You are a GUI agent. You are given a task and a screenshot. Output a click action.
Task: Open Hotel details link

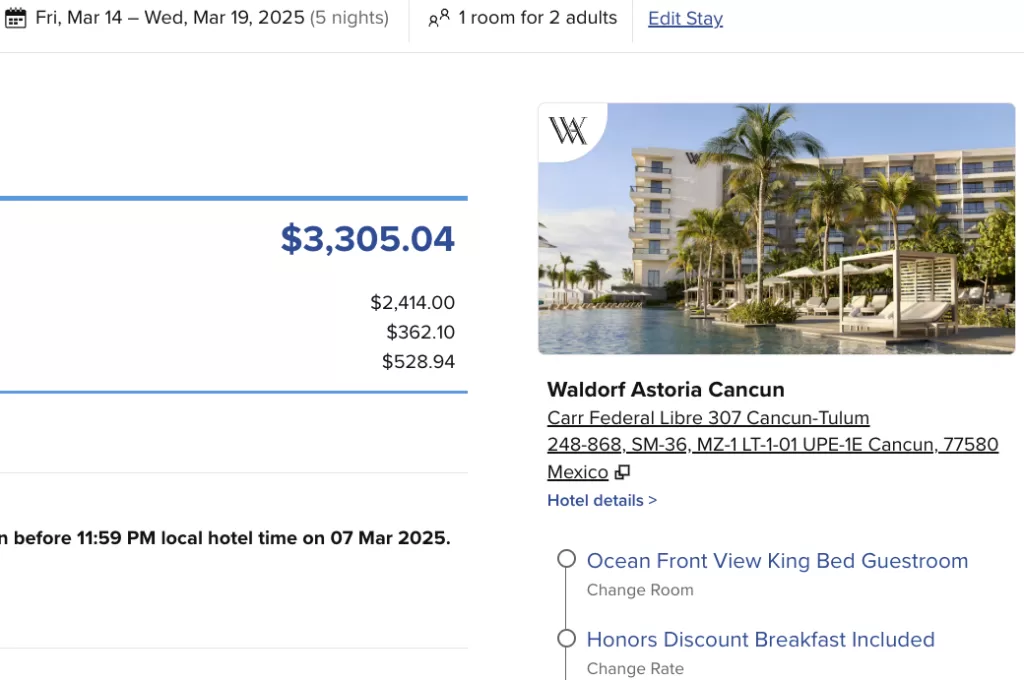(602, 500)
